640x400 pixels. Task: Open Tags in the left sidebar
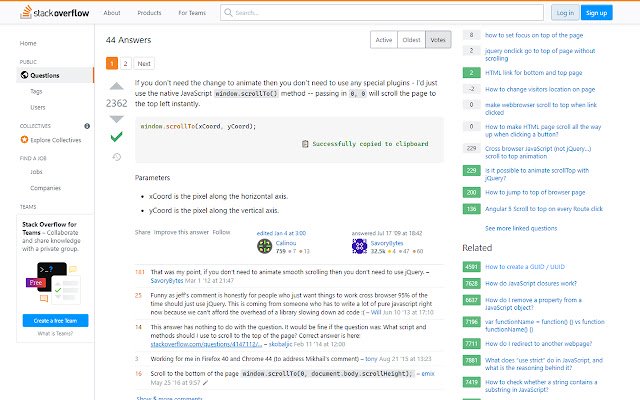(x=36, y=91)
